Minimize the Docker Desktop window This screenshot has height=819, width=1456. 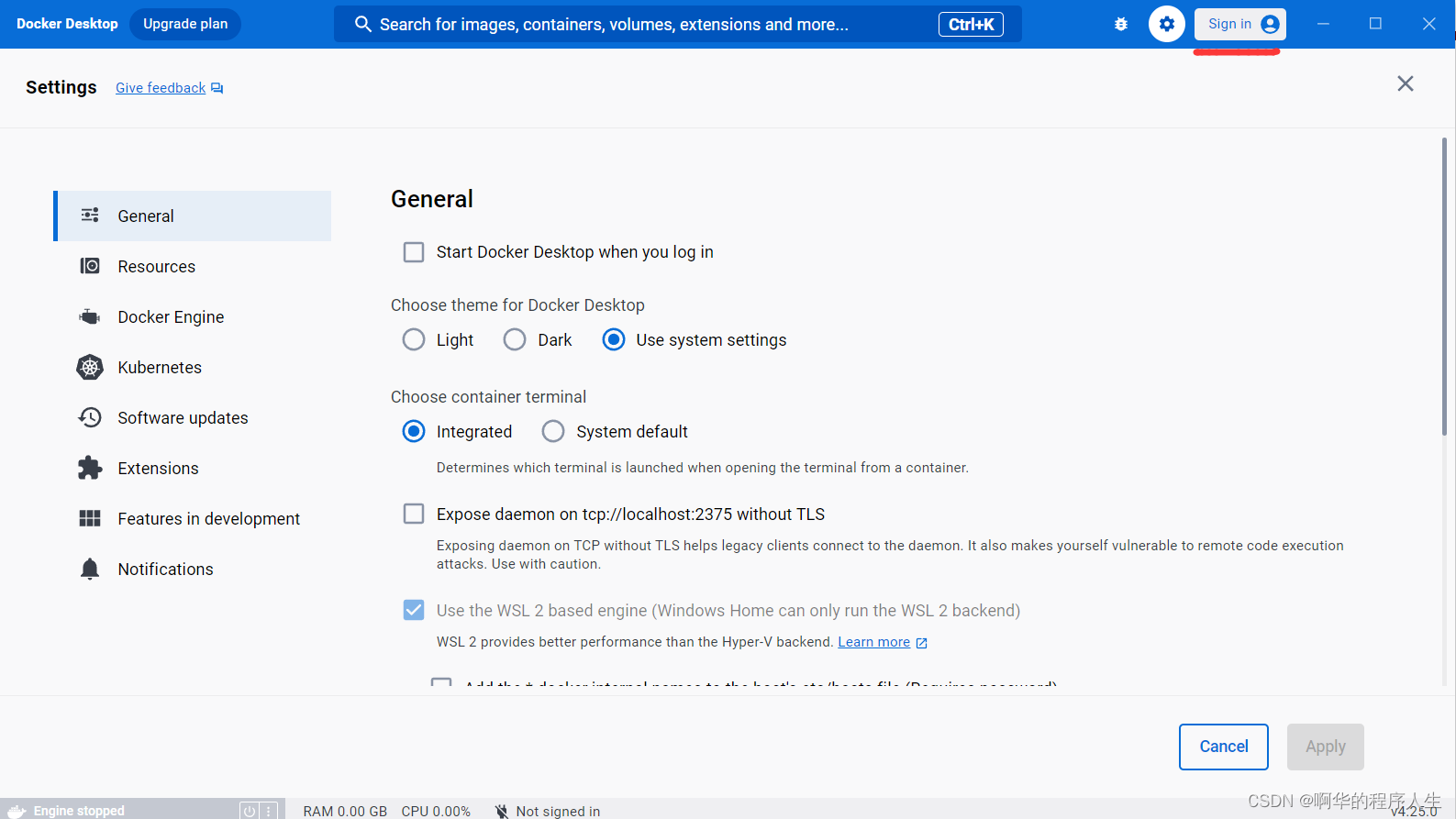coord(1323,24)
